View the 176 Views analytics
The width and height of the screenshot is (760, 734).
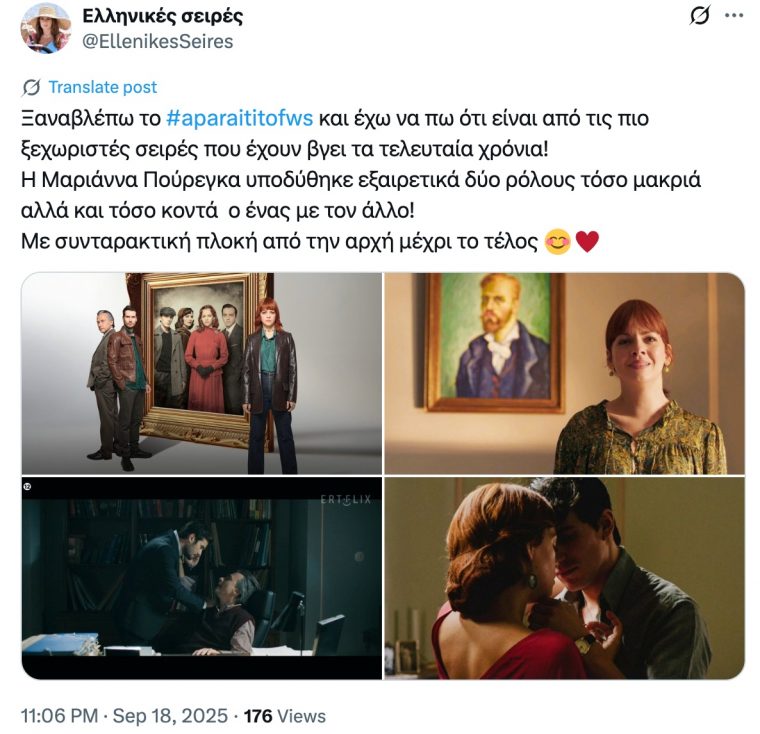(x=285, y=716)
